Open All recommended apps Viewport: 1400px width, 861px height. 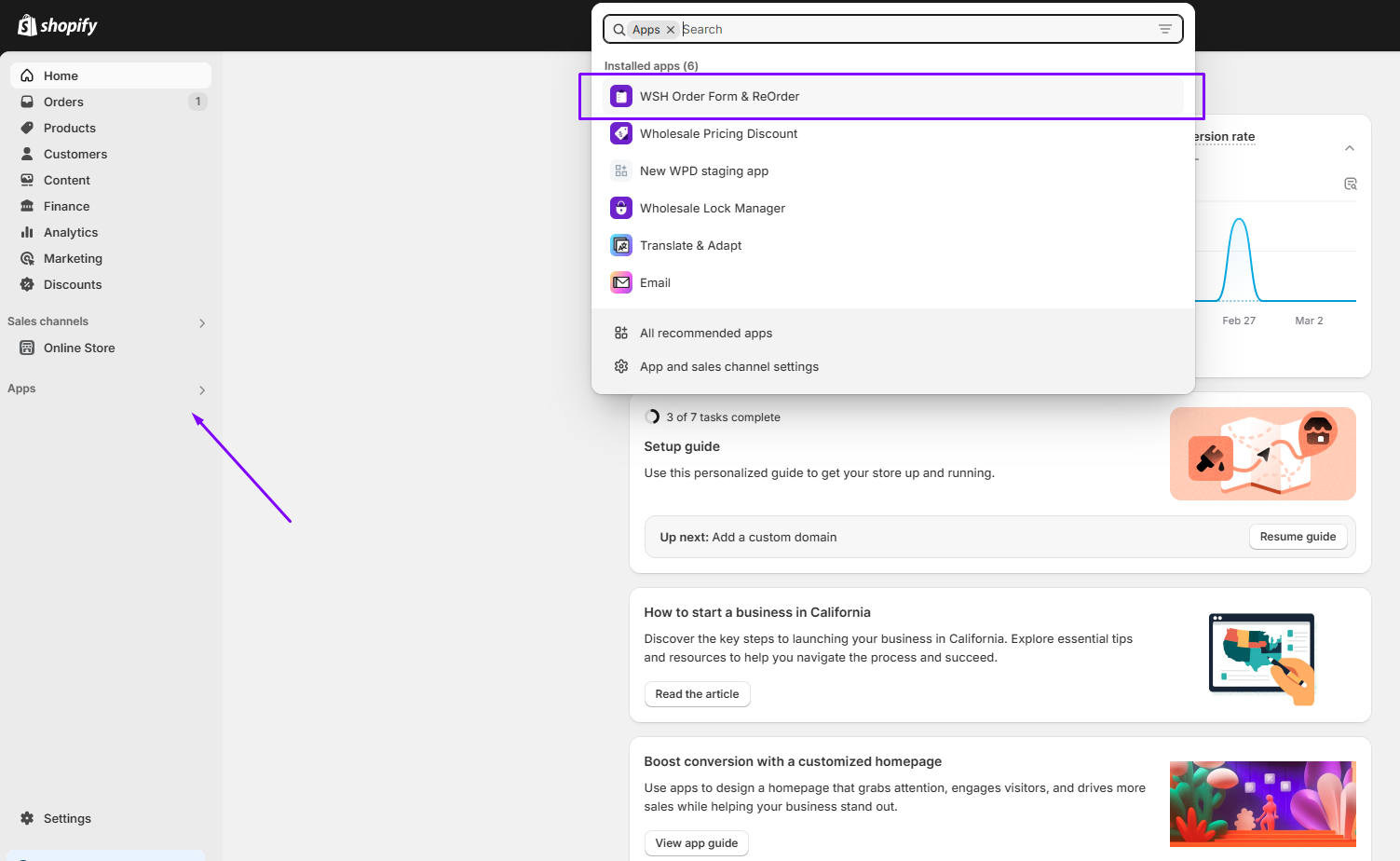tap(893, 333)
